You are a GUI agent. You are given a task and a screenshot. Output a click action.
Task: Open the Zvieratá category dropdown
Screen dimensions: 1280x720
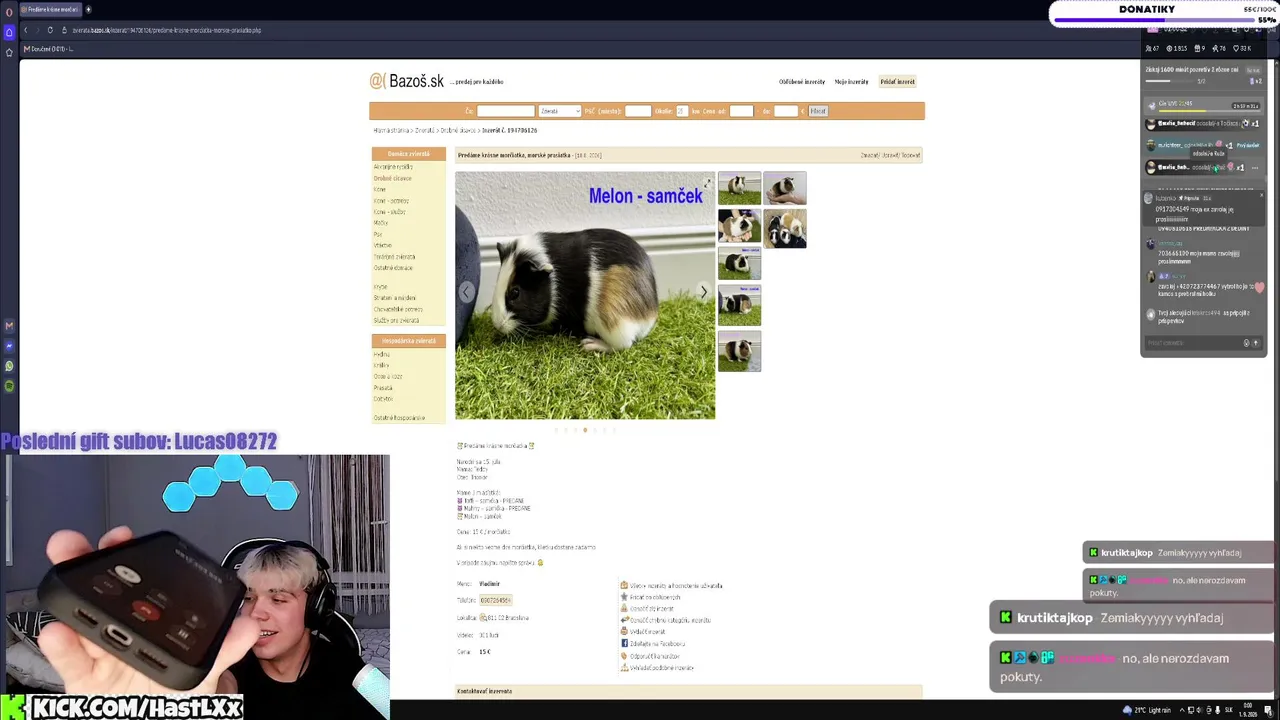click(559, 111)
